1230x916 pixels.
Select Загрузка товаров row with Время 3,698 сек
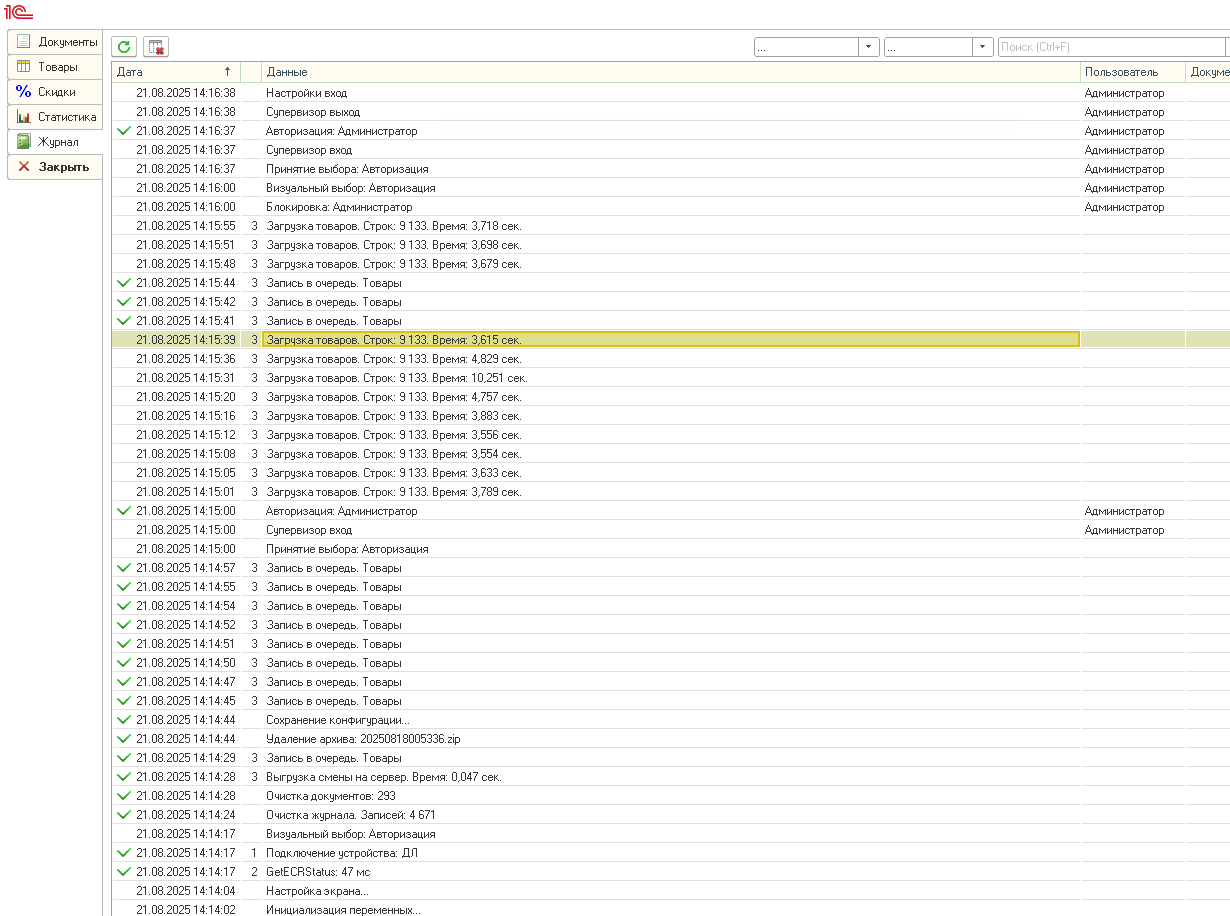670,245
